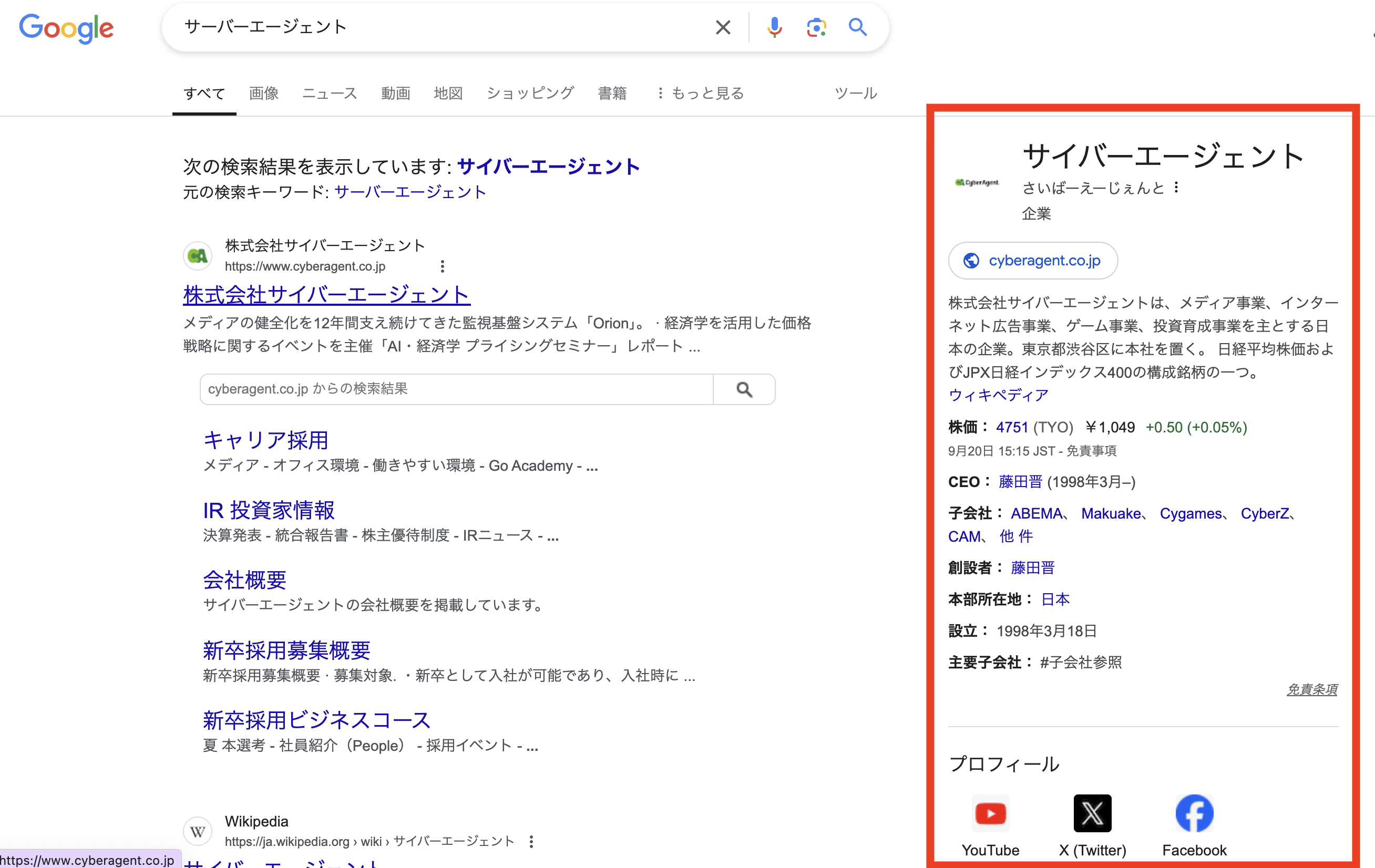Open 株式会社サイバーエージェント result title
The image size is (1375, 868).
point(326,295)
